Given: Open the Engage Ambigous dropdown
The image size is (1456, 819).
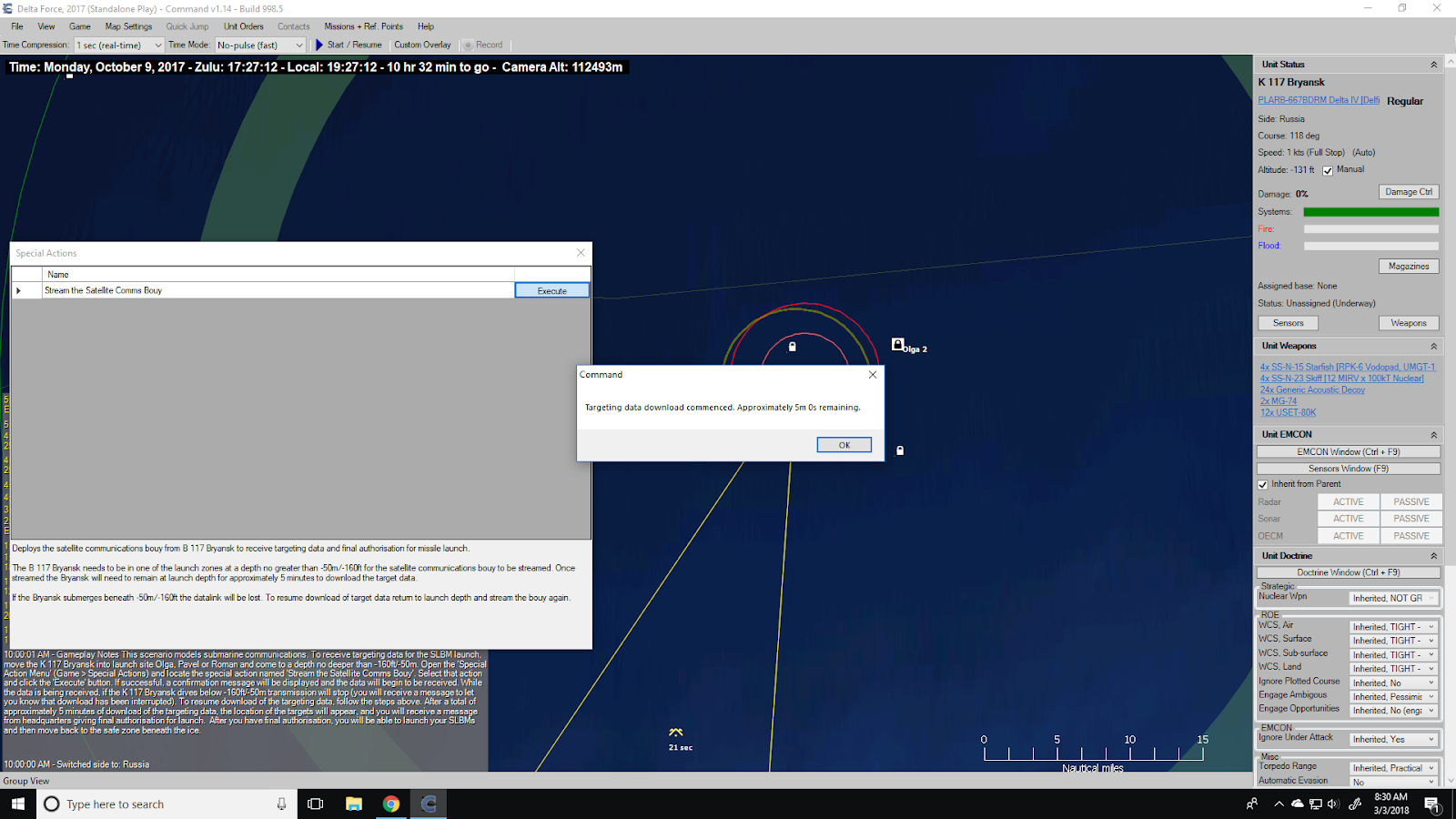Looking at the screenshot, I should click(1393, 697).
